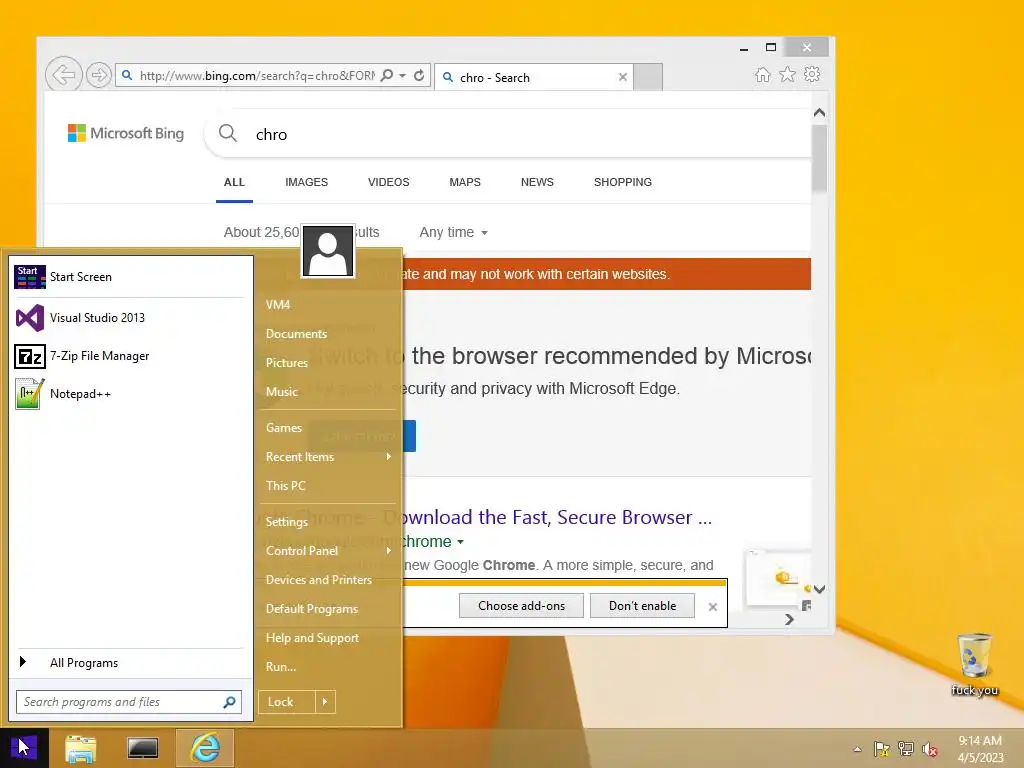Open Devices and Printers
The width and height of the screenshot is (1024, 768).
[319, 580]
